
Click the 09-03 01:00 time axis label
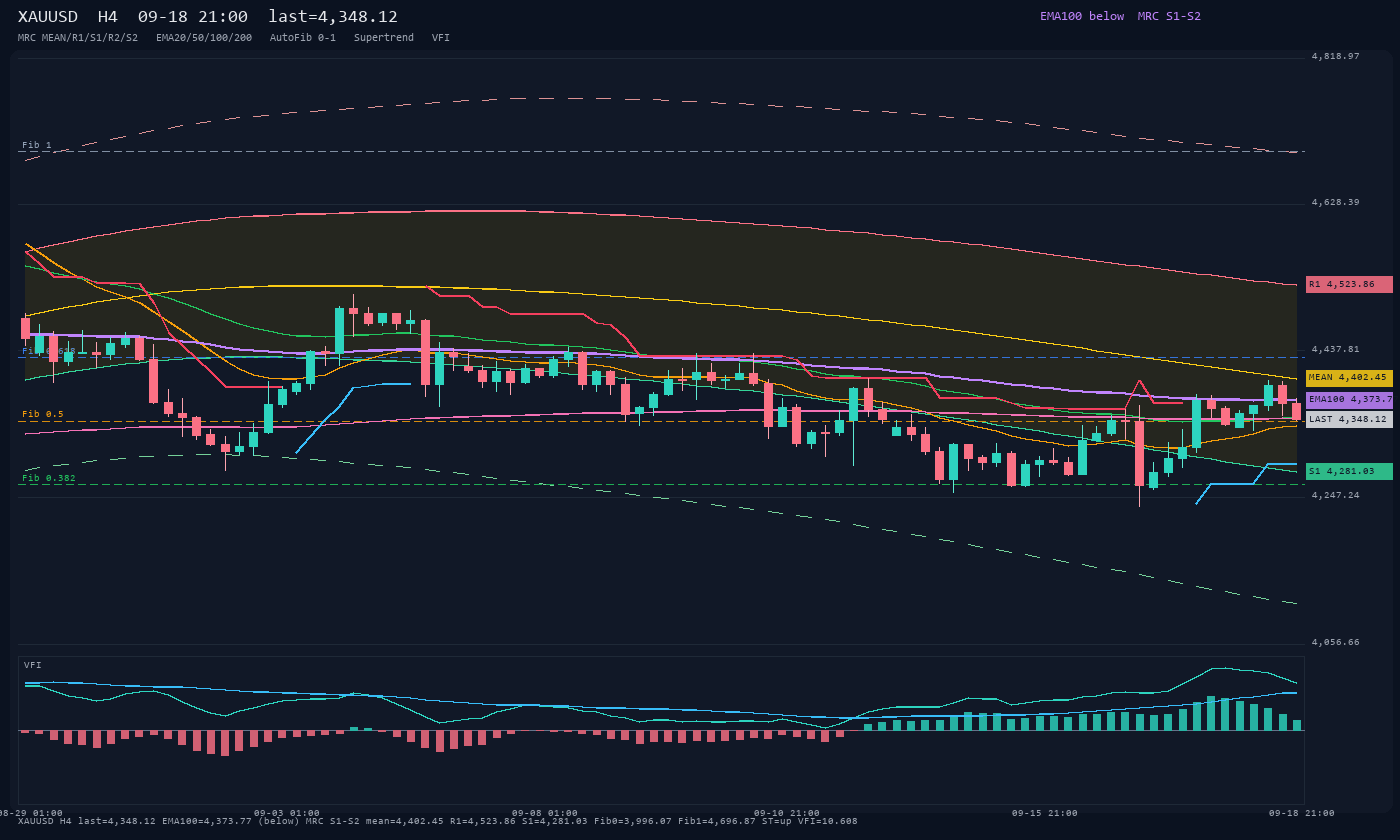[287, 813]
